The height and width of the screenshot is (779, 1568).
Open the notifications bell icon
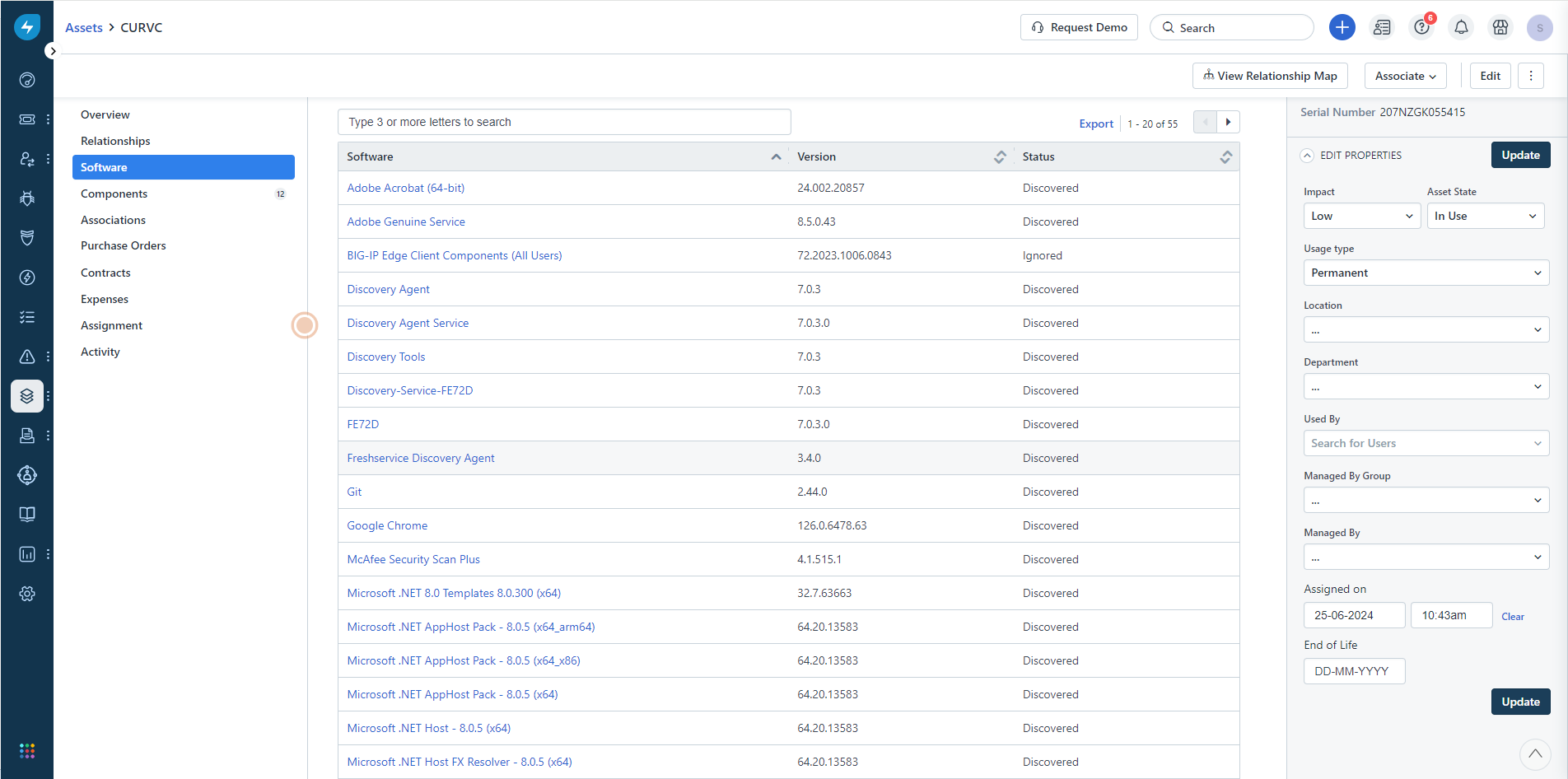(x=1461, y=27)
